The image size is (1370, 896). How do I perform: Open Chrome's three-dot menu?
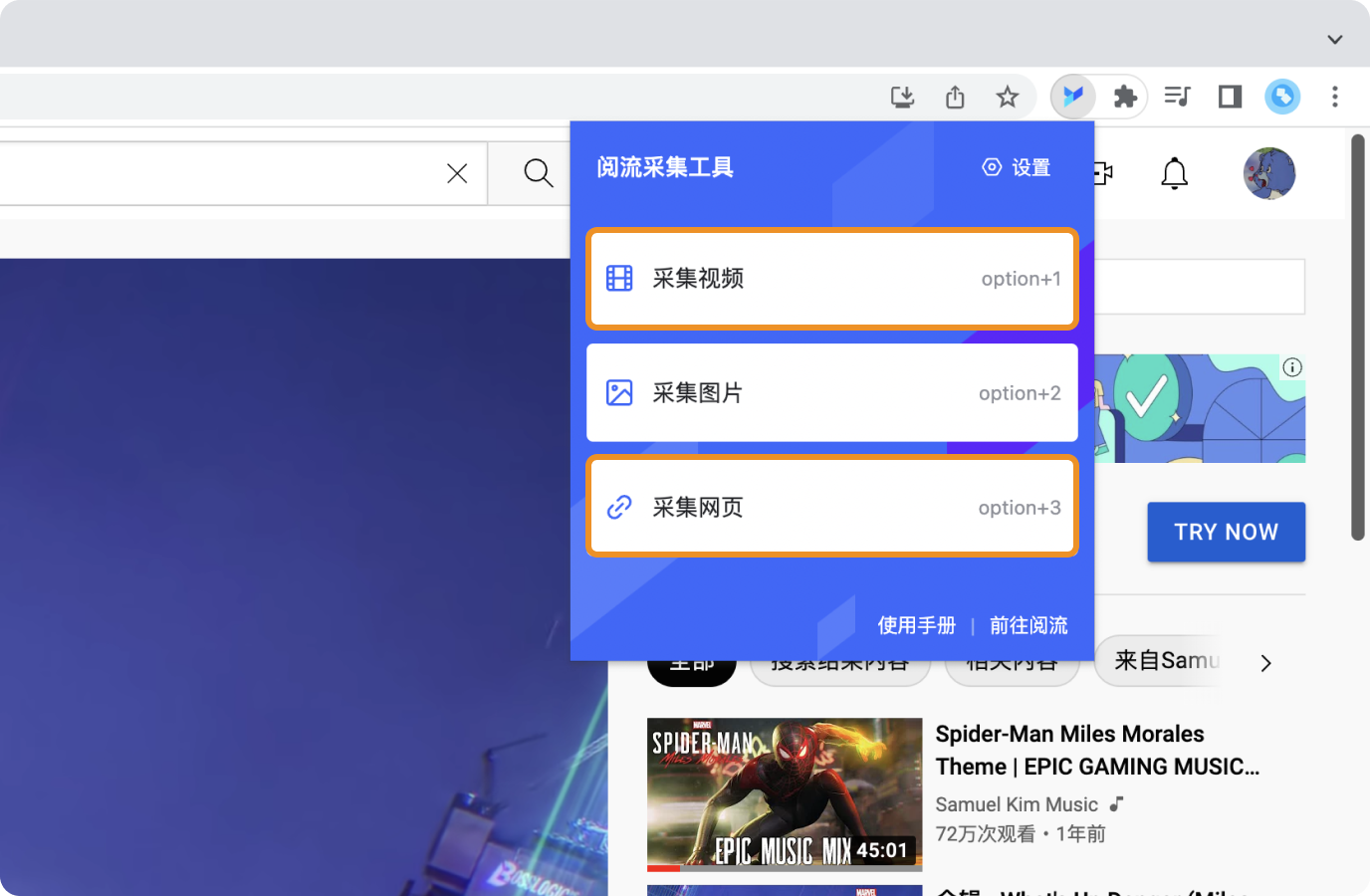(1335, 97)
